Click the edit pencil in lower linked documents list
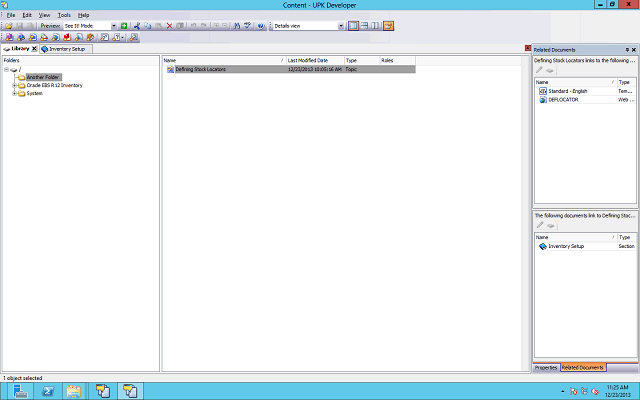Image resolution: width=640 pixels, height=400 pixels. tap(540, 225)
